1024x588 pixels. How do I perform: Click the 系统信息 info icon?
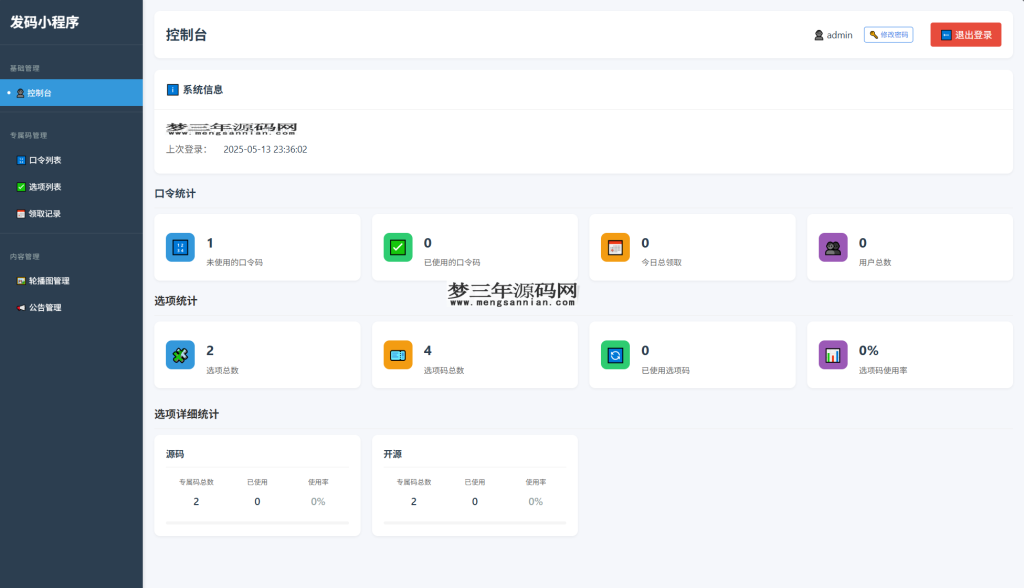172,89
